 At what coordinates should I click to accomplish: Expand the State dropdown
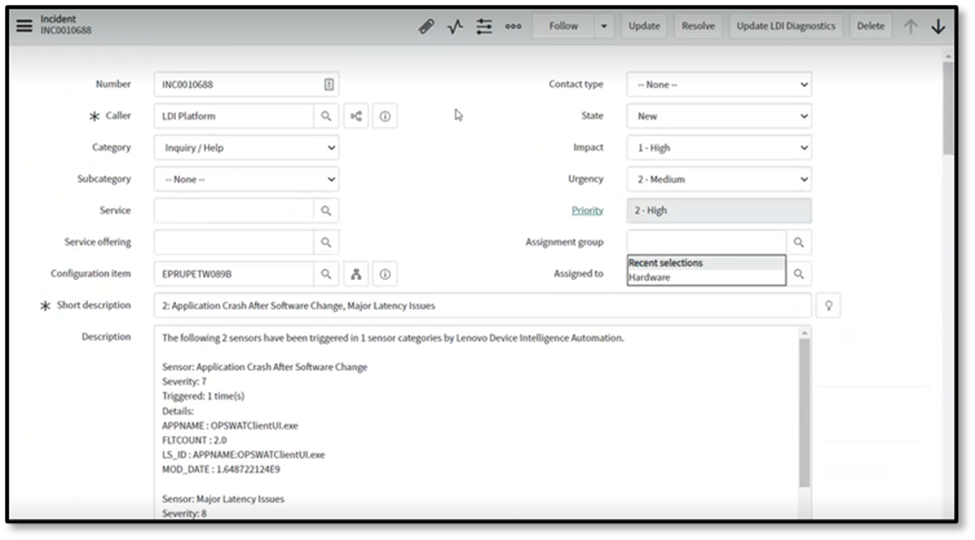(719, 116)
